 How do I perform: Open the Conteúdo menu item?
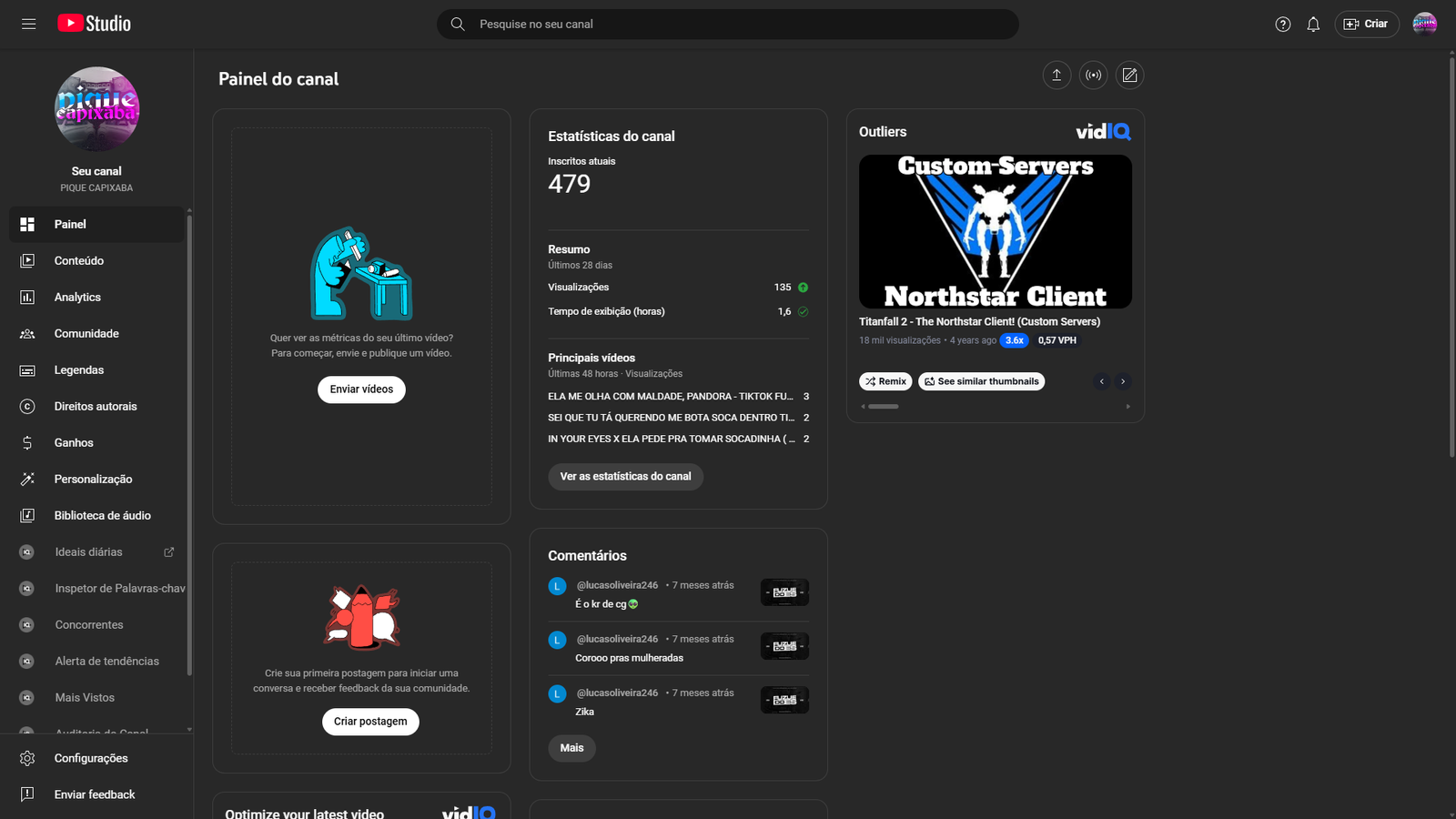point(96,261)
